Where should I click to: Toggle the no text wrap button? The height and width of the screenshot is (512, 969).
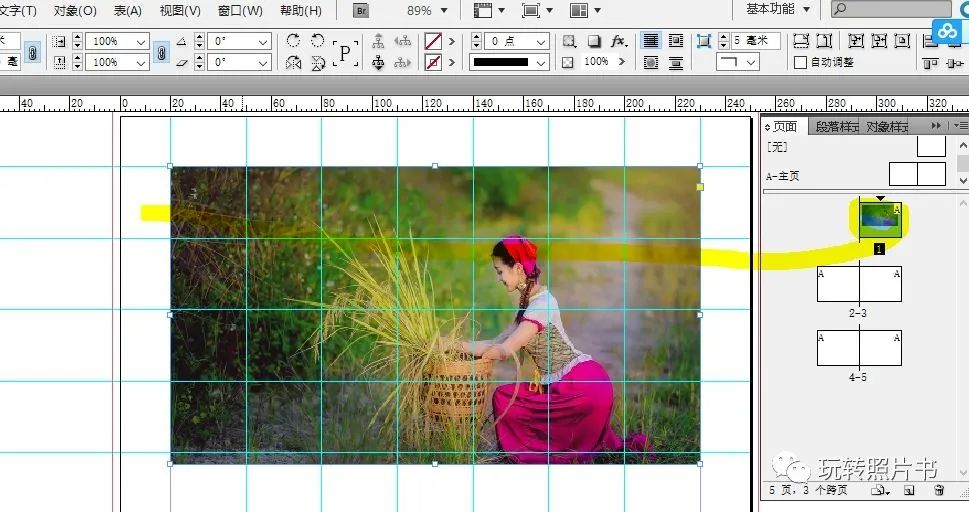click(x=651, y=41)
